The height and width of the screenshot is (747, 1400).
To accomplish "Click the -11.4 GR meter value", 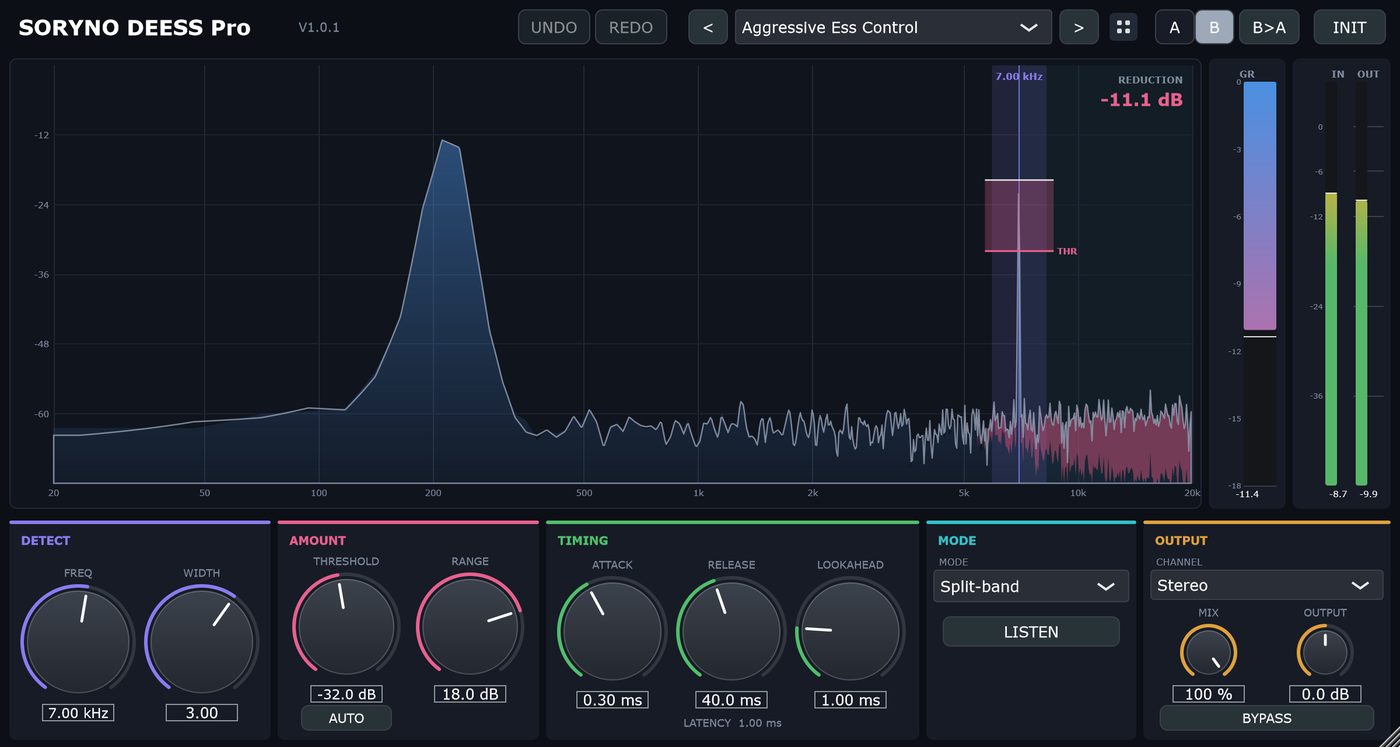I will [1247, 494].
